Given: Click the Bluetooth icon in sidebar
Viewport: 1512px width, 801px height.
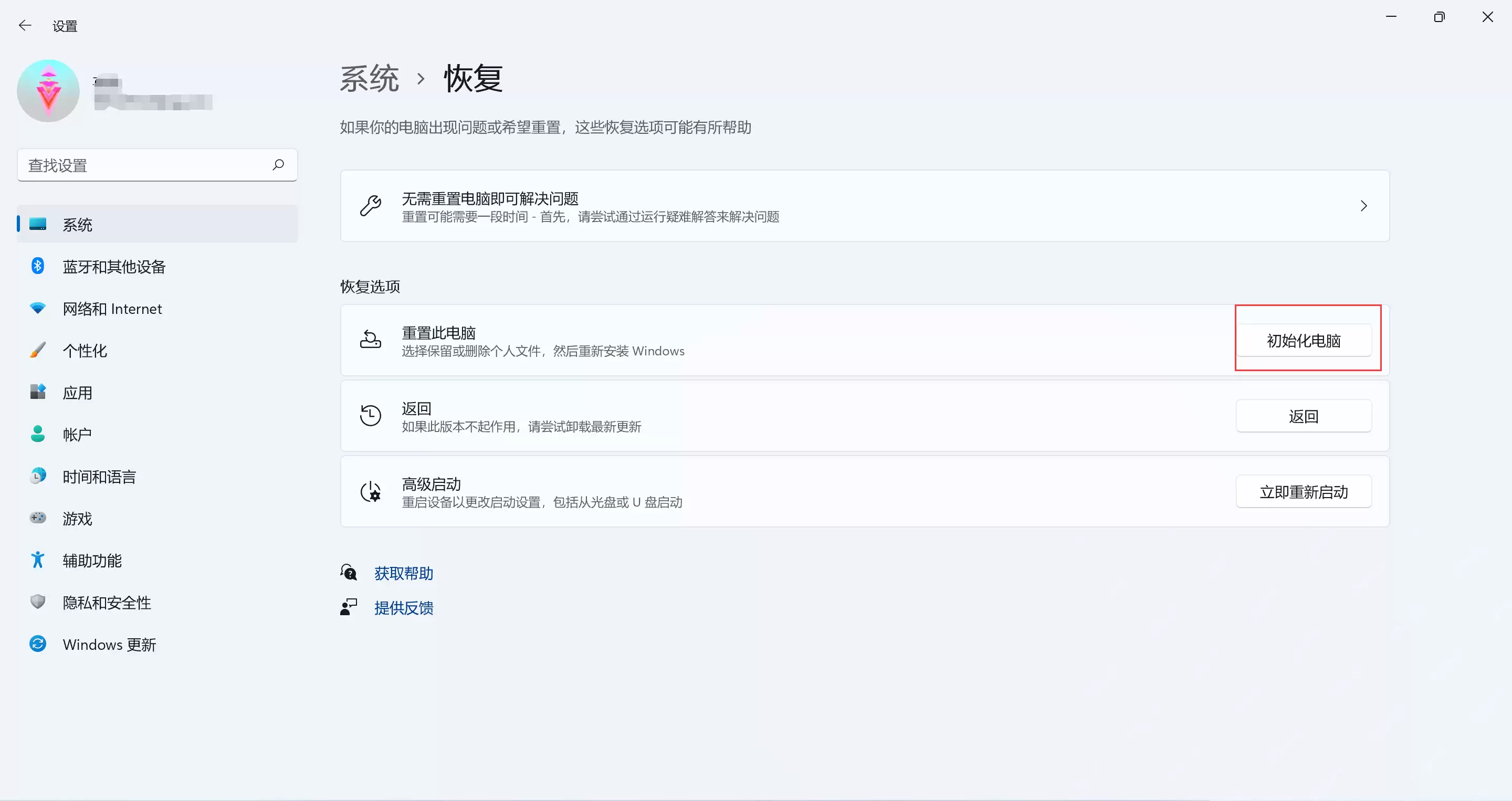Looking at the screenshot, I should [38, 266].
